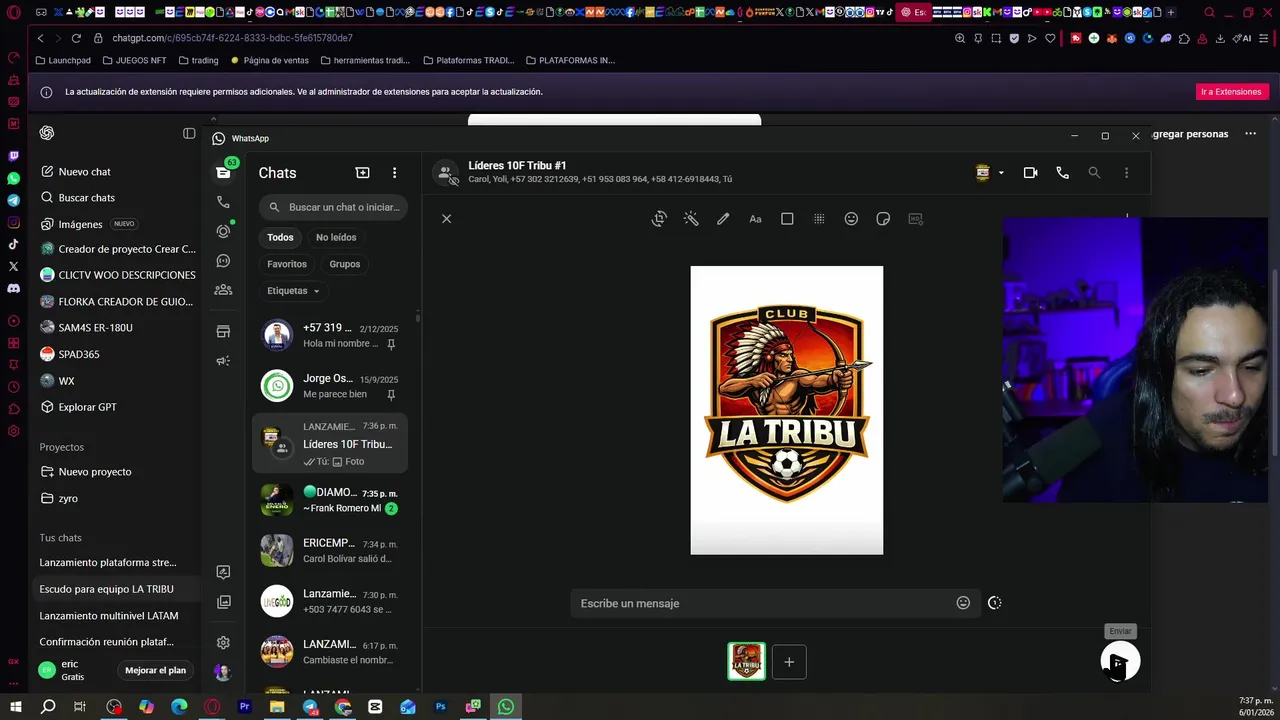
Task: Add a sticker to the image
Action: [x=883, y=219]
